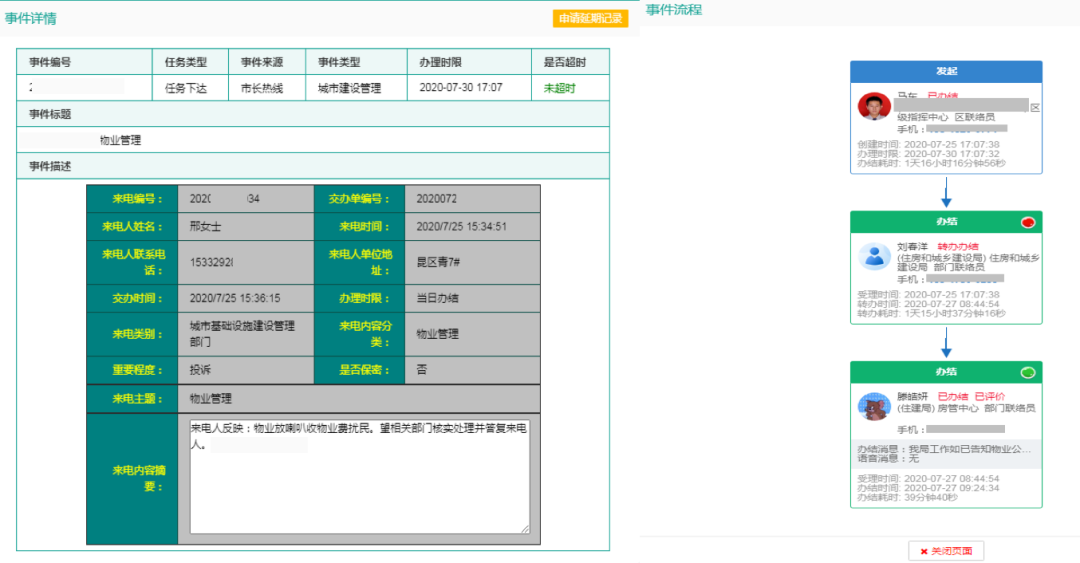Click the 来电内容摘要 text area
The height and width of the screenshot is (563, 1080).
click(x=360, y=475)
